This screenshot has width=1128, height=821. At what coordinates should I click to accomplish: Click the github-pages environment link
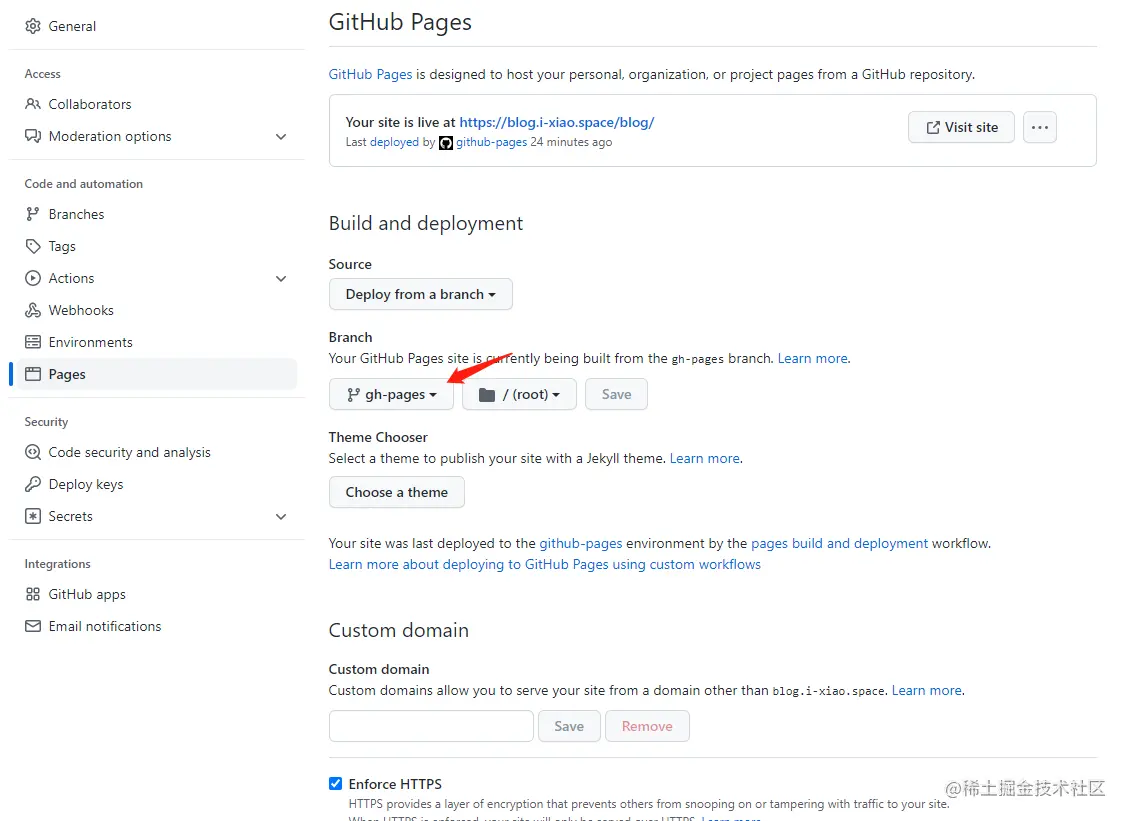[x=581, y=543]
